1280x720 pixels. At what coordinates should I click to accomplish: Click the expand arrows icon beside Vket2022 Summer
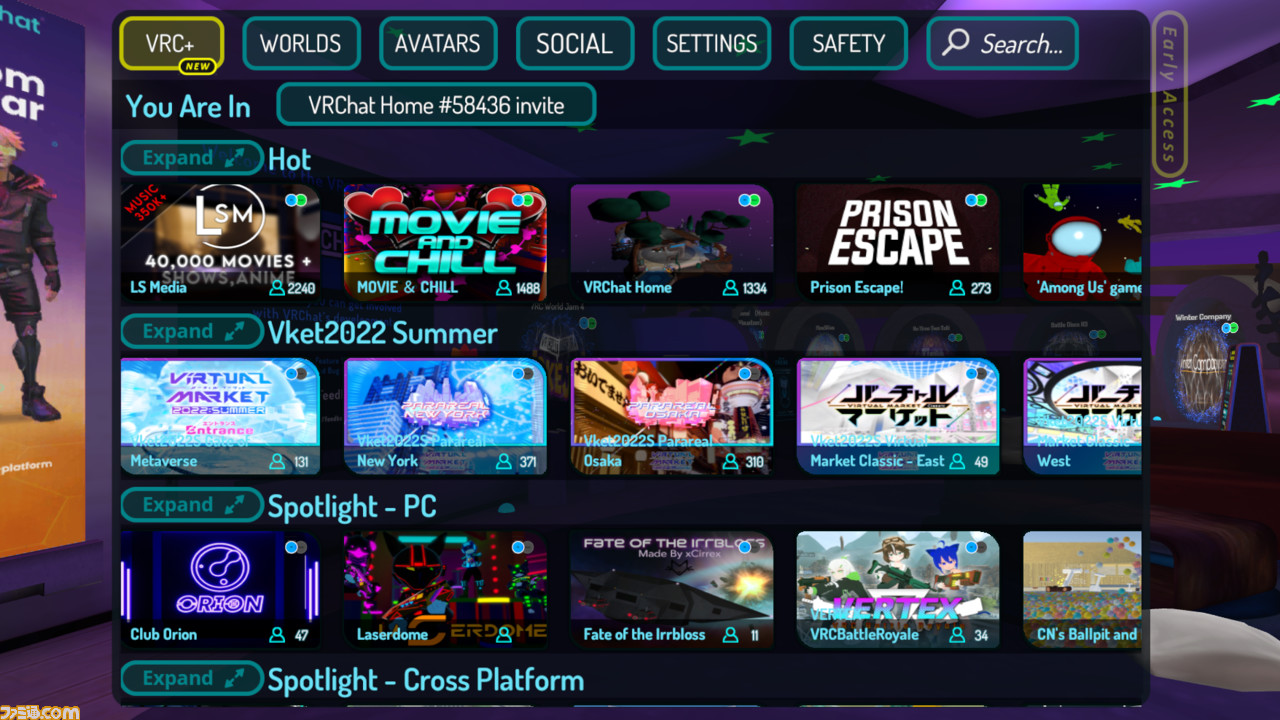[x=234, y=332]
